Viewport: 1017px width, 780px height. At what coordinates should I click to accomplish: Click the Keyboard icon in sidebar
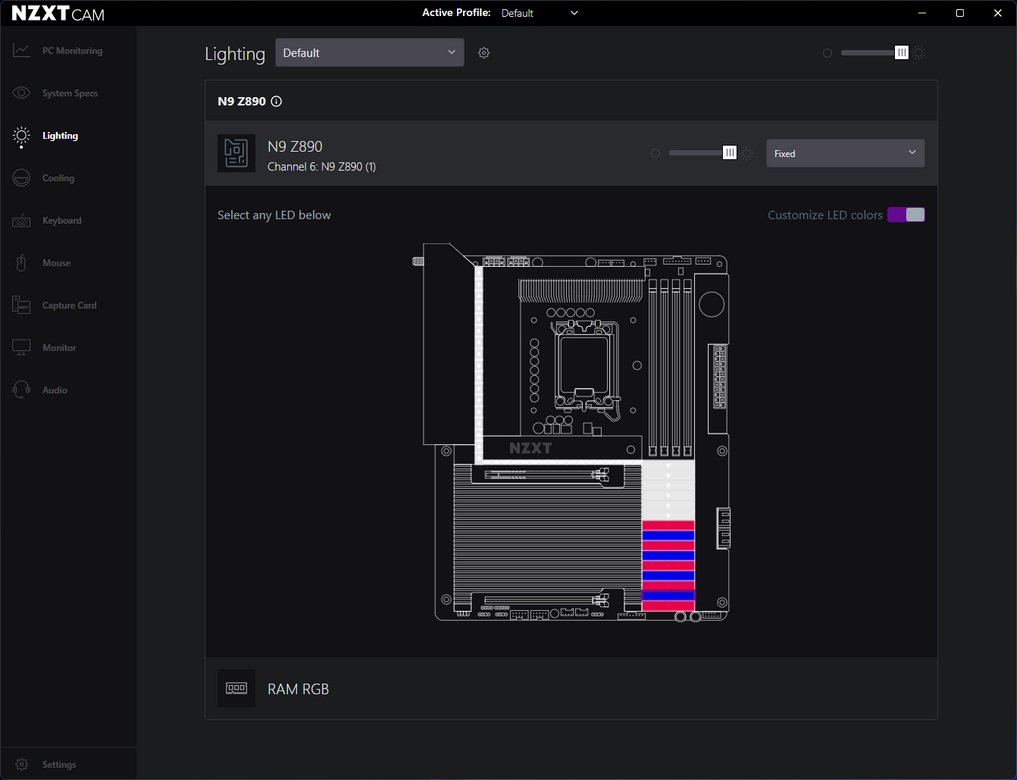pyautogui.click(x=21, y=220)
